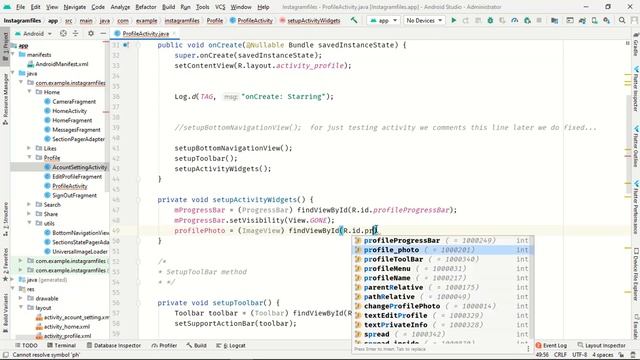This screenshot has height=360, width=640.
Task: Open the No Devices selector dropdown
Action: click(x=424, y=20)
